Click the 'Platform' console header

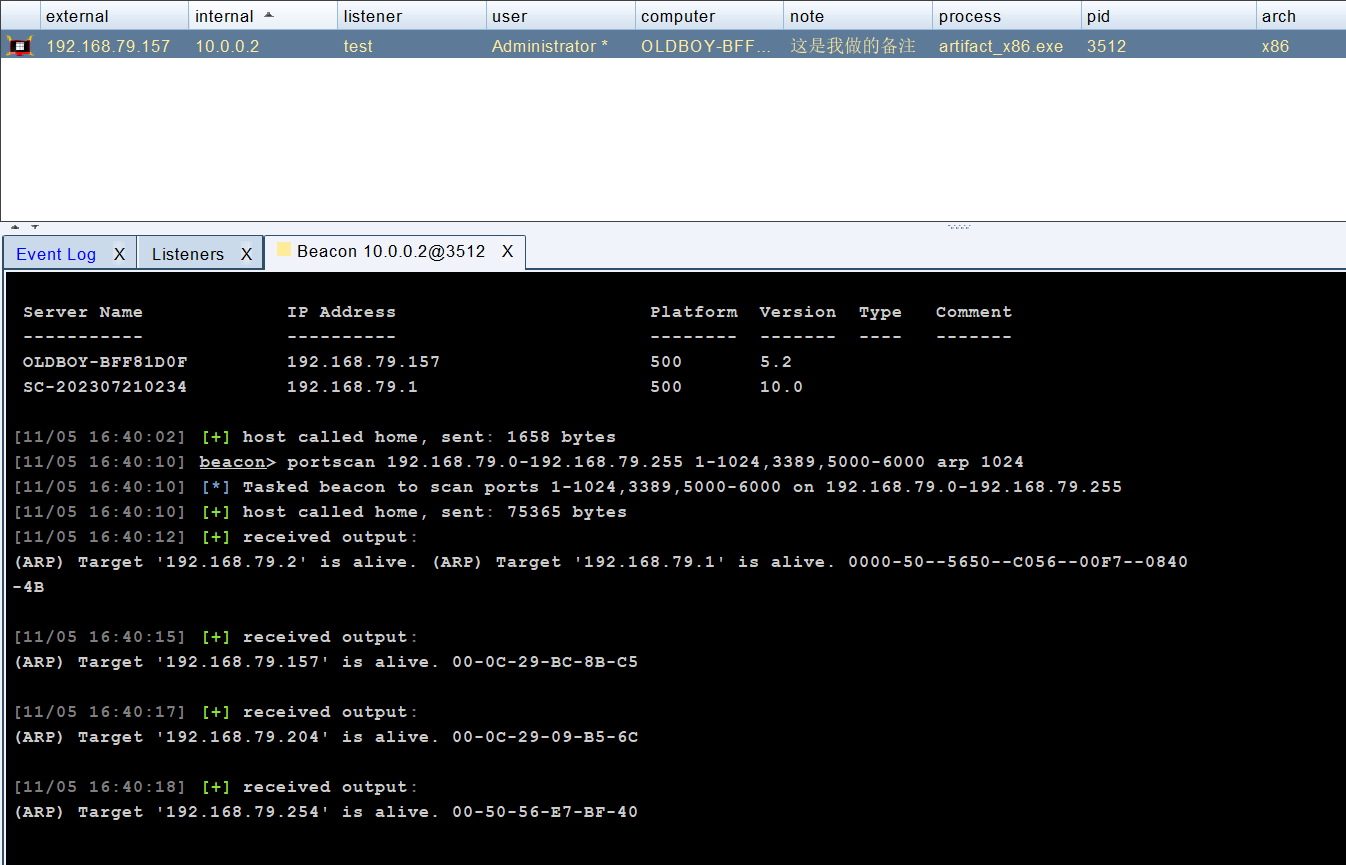pos(694,312)
